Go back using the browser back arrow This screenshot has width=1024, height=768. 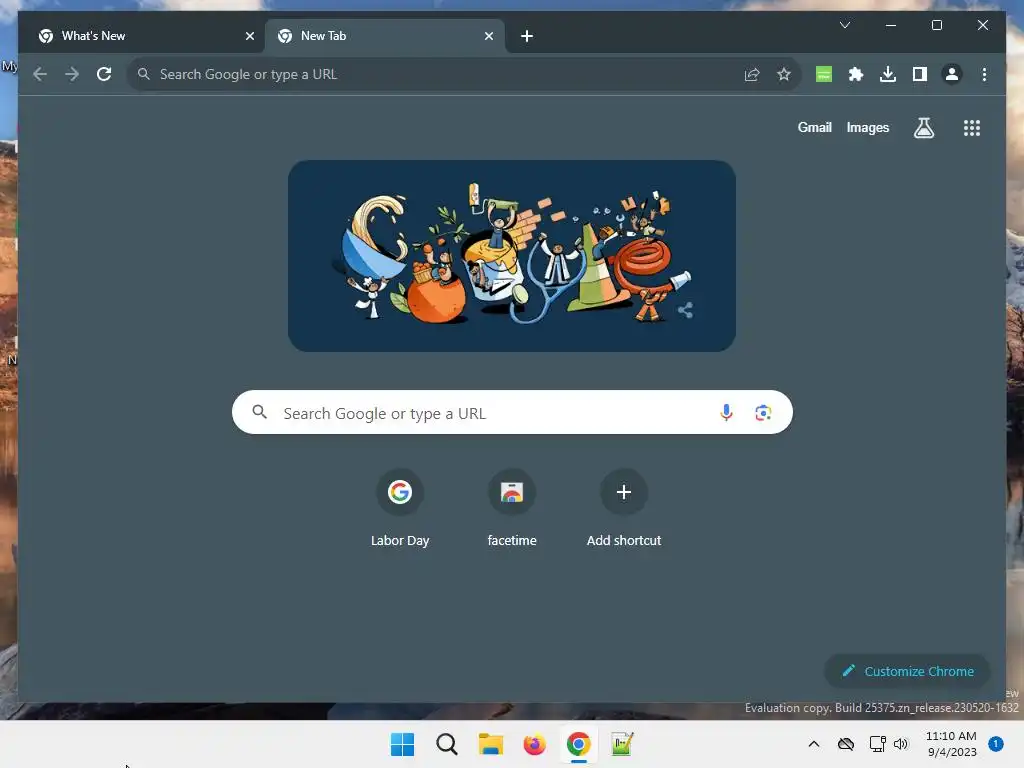tap(40, 74)
